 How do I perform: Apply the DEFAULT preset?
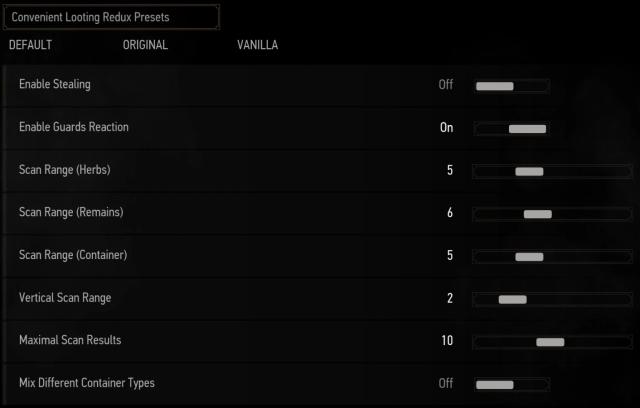30,45
